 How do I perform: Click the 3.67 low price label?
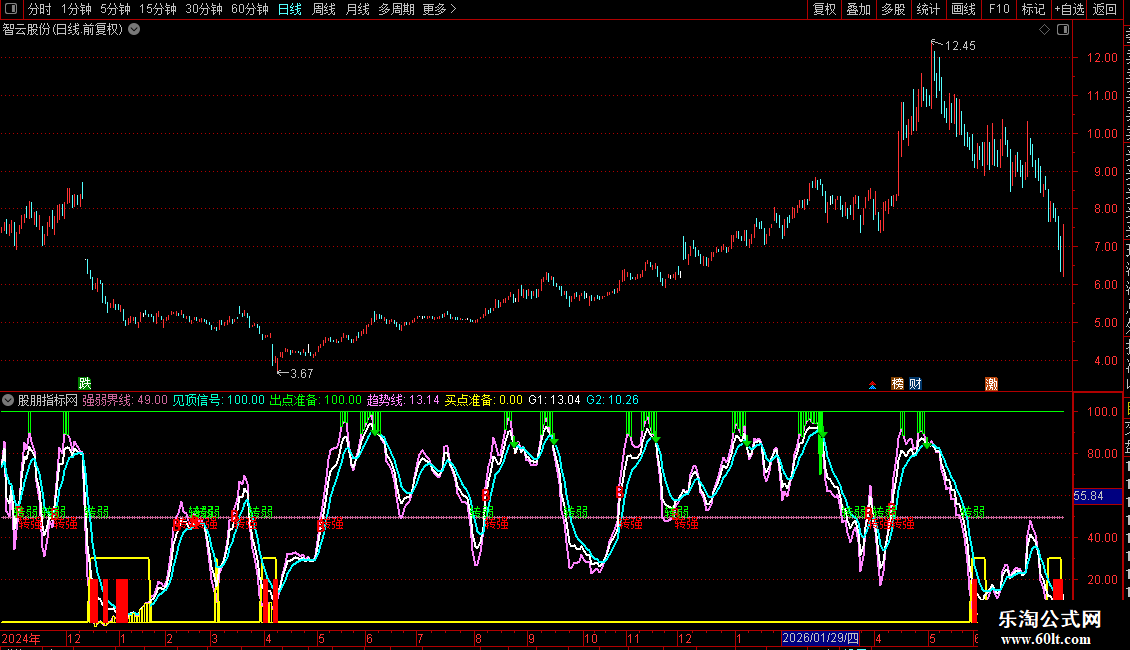pyautogui.click(x=301, y=374)
